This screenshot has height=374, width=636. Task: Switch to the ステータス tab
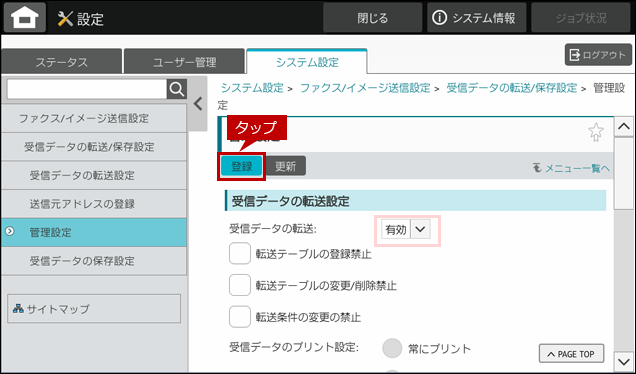point(62,62)
